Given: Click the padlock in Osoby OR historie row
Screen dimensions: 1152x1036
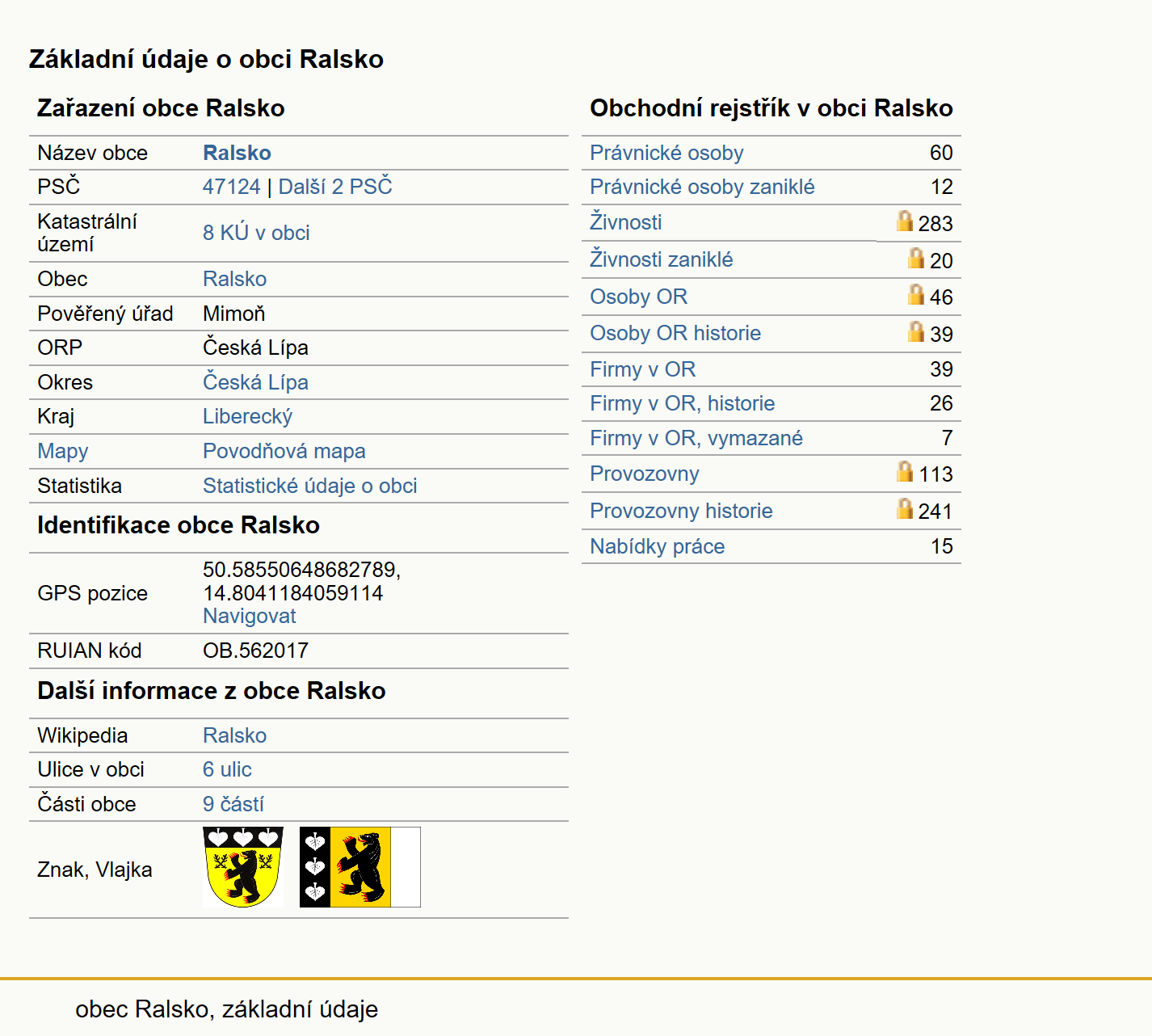Looking at the screenshot, I should click(916, 331).
